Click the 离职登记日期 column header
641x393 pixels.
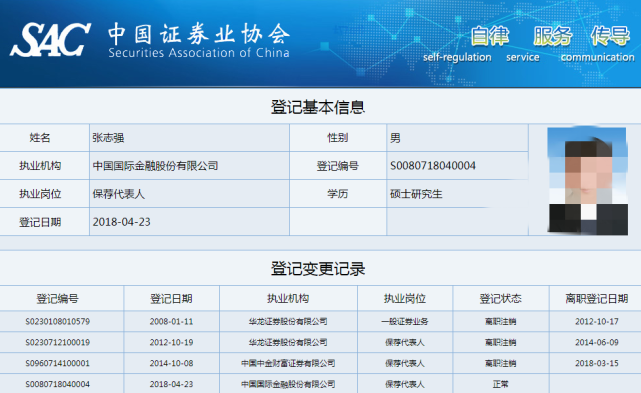click(596, 299)
